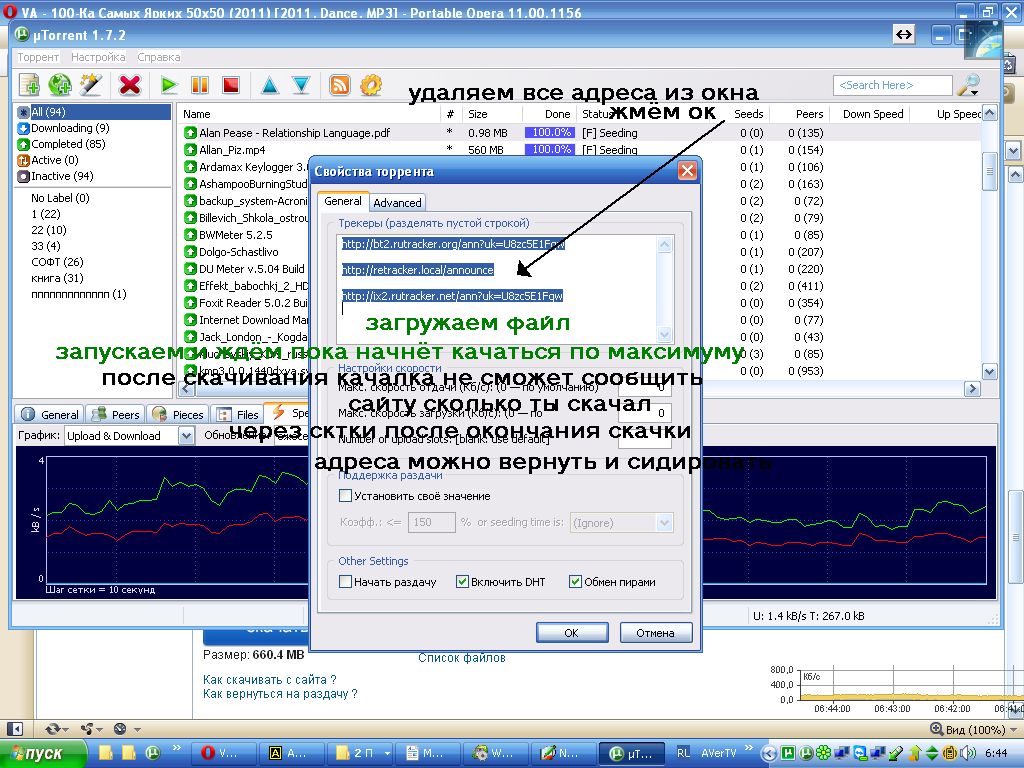The image size is (1024, 768).
Task: Select No Label (0) entry
Action: [x=60, y=198]
